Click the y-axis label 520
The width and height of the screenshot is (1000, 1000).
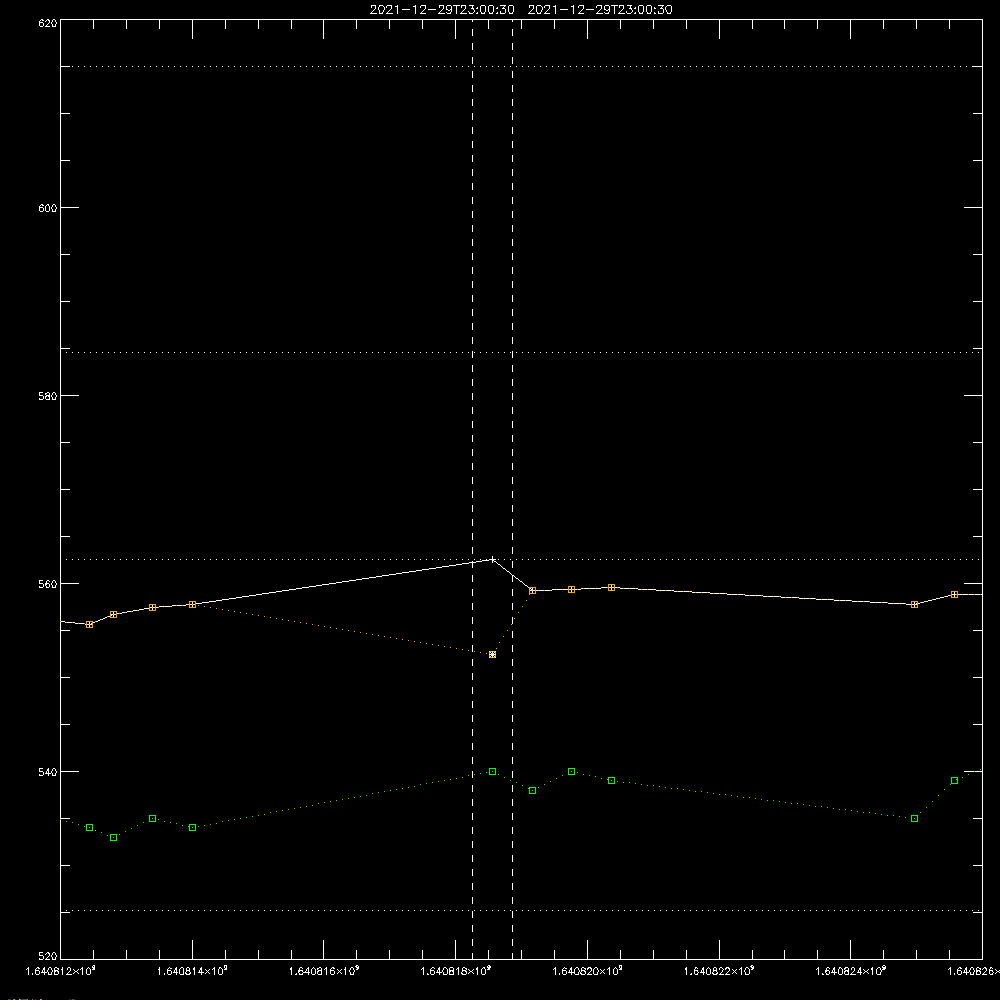[48, 957]
